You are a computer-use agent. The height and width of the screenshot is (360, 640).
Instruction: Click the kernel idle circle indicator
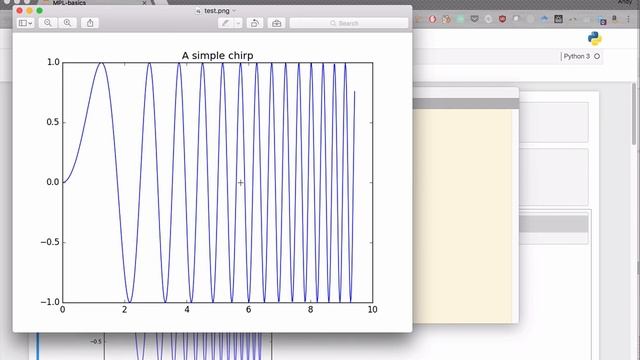(x=597, y=56)
